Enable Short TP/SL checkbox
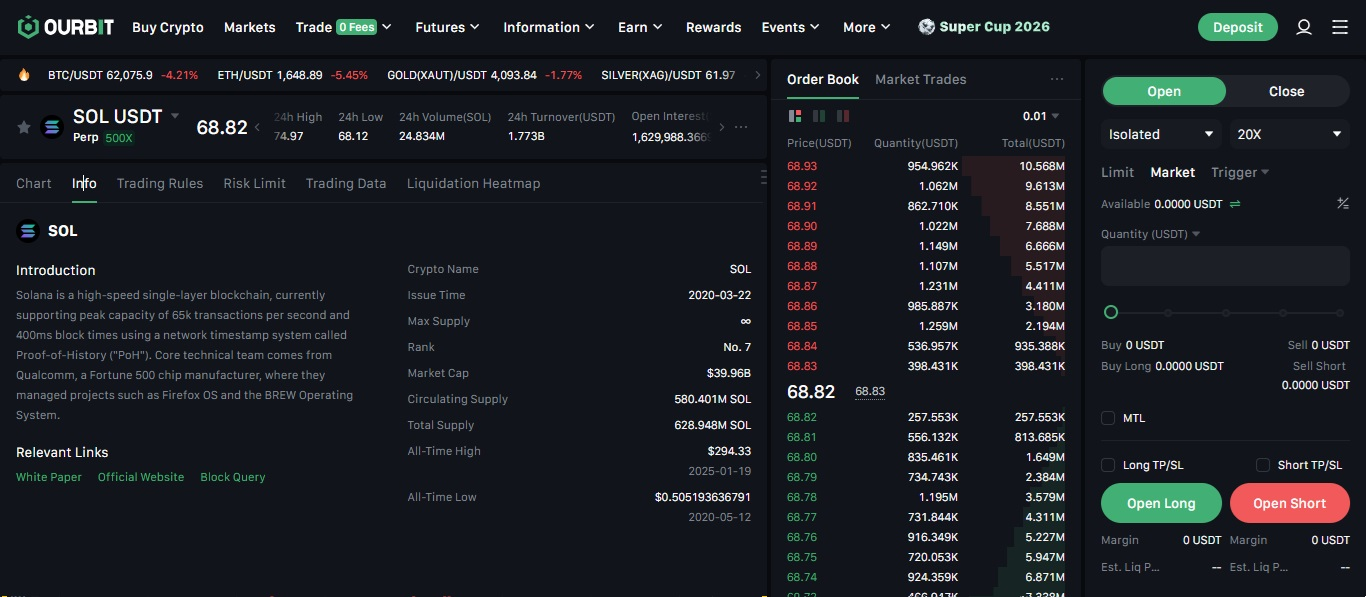 tap(1263, 465)
